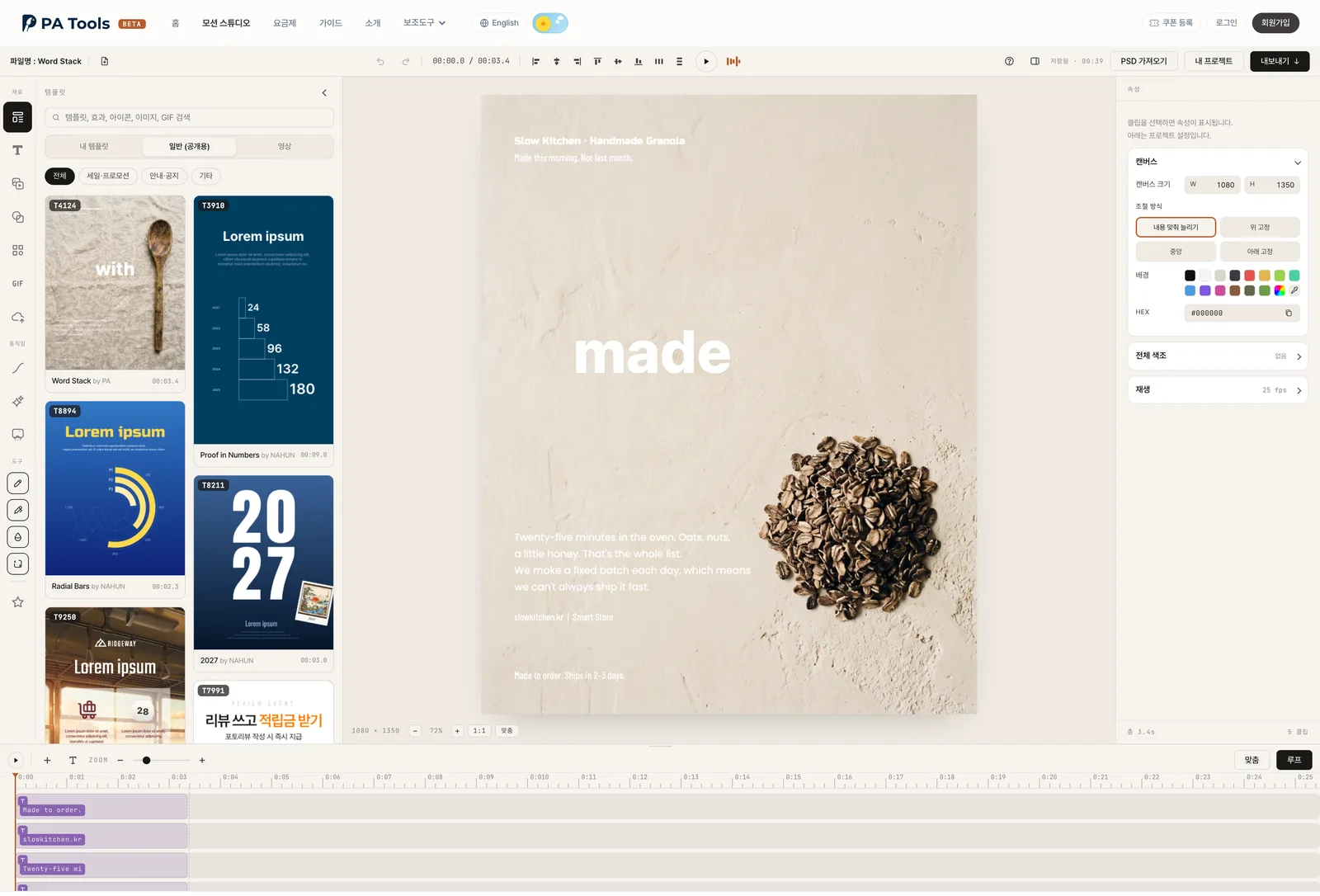Viewport: 1320px width, 896px height.
Task: Open the GIF panel in the sidebar
Action: [17, 284]
